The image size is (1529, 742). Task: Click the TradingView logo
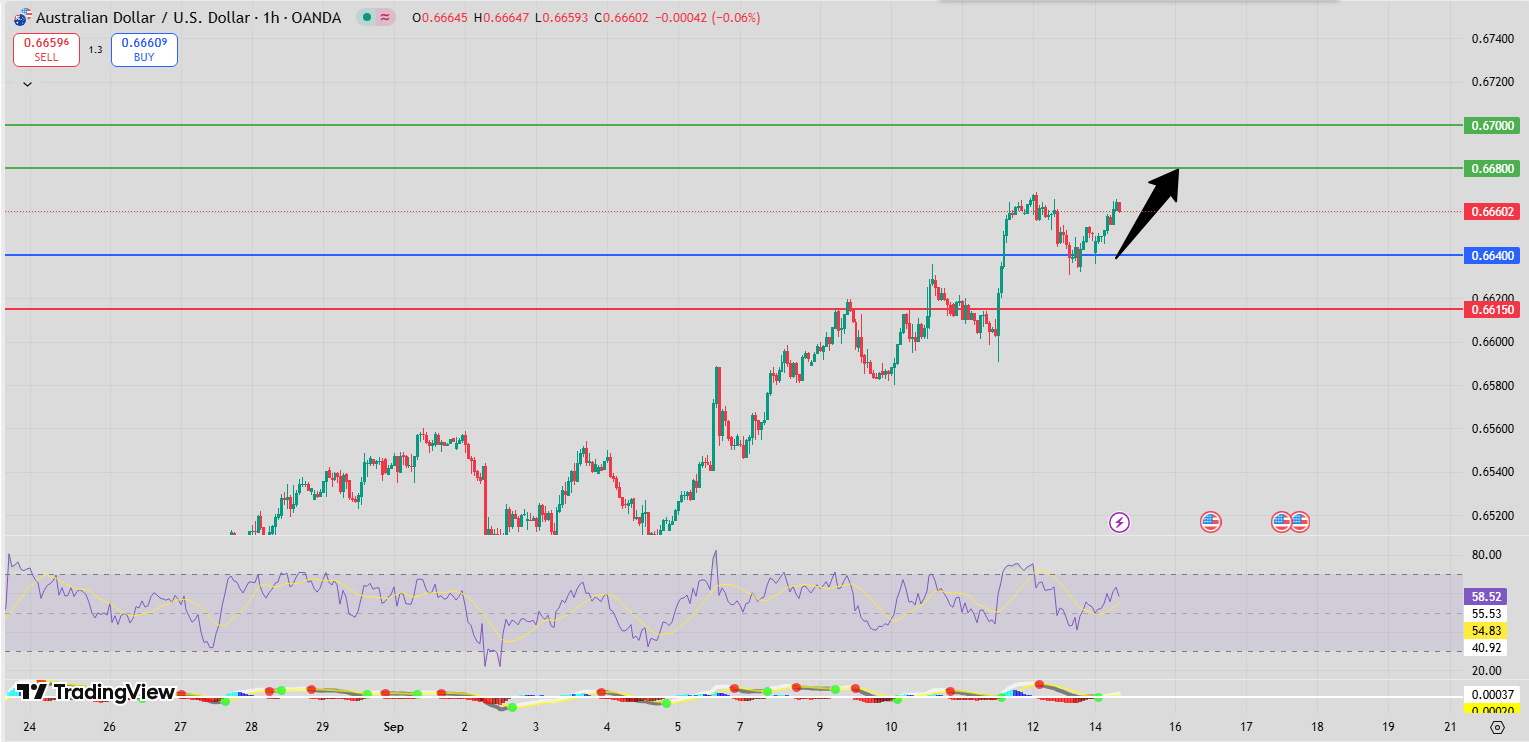tap(96, 692)
